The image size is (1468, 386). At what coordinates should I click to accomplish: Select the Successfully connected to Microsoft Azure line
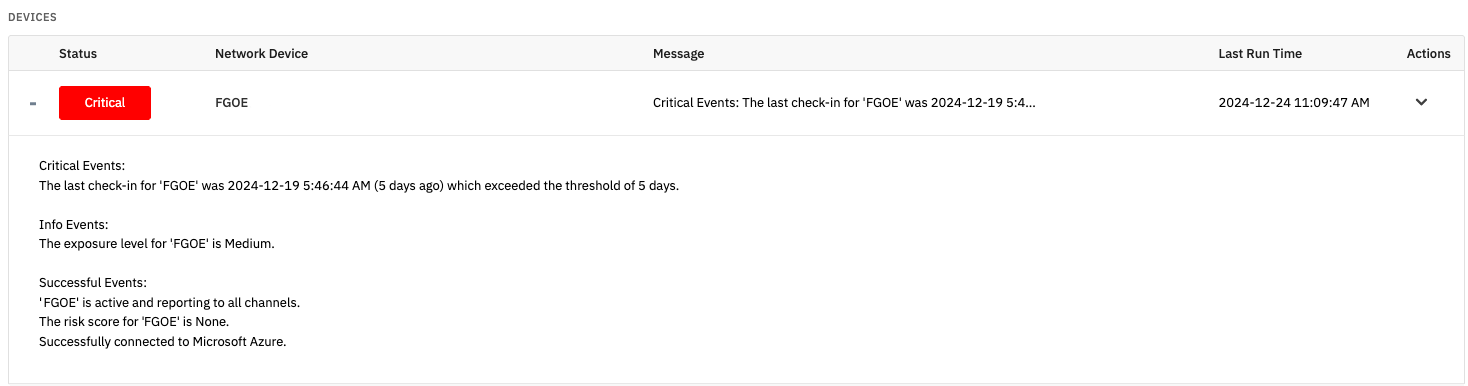pos(163,342)
